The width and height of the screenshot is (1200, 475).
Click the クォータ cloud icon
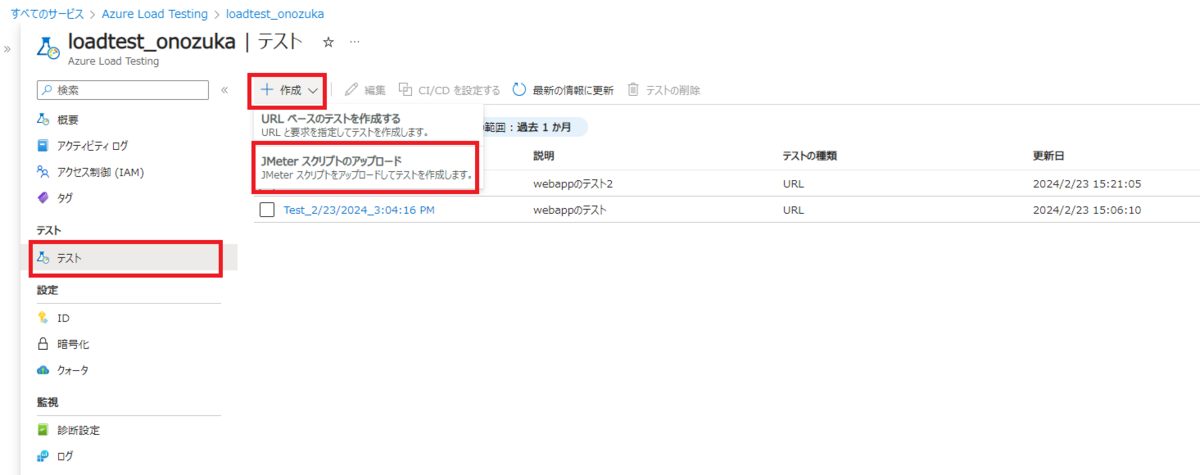tap(43, 370)
